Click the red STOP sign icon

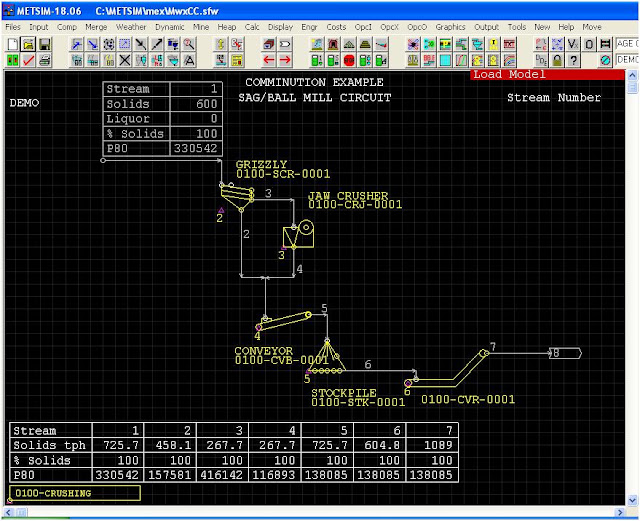click(x=349, y=60)
